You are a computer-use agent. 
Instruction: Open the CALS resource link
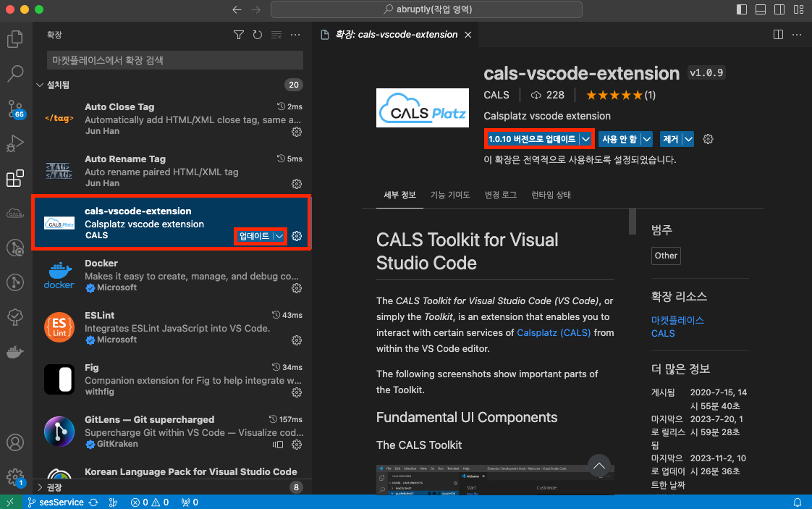[x=663, y=334]
